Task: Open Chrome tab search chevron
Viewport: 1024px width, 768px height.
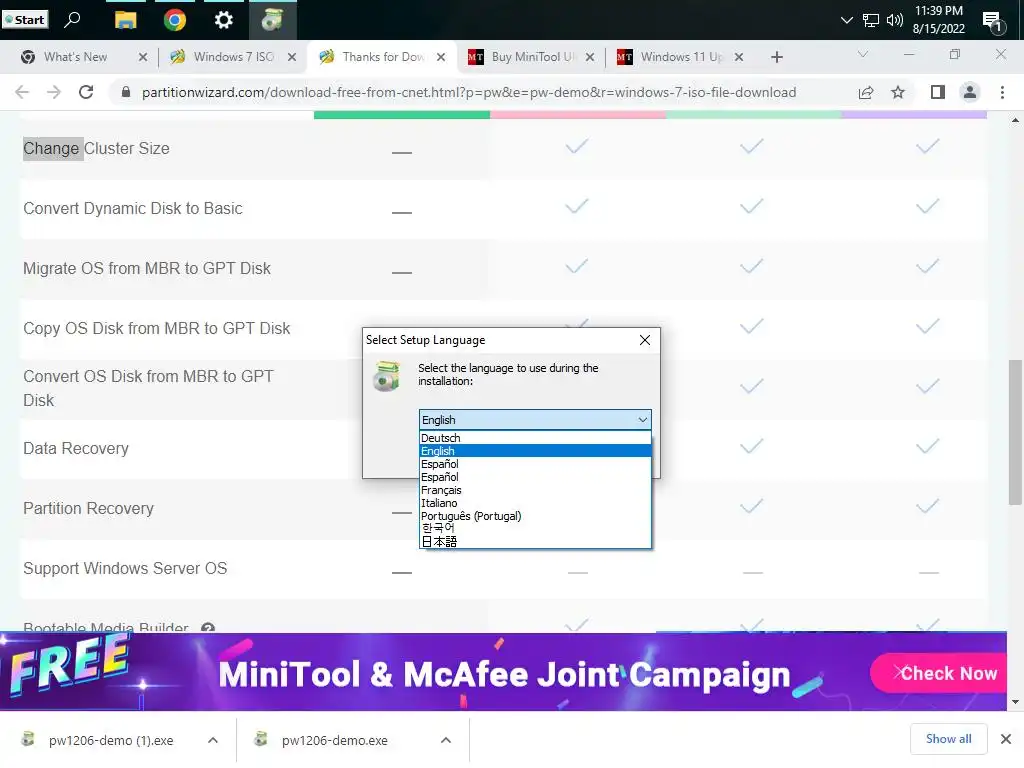Action: point(863,54)
